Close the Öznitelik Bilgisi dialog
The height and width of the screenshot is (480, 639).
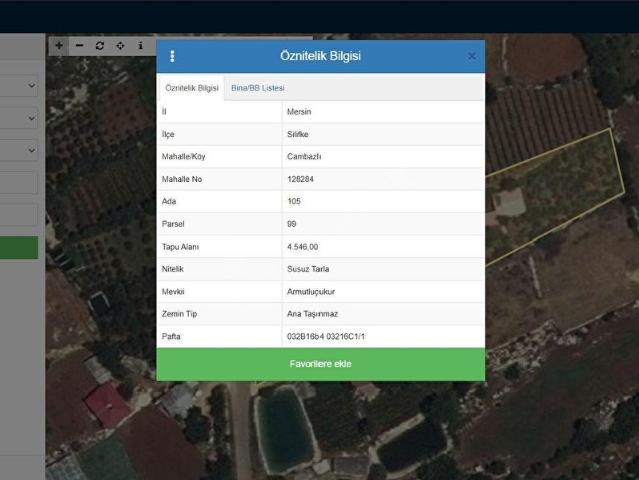[x=472, y=57]
